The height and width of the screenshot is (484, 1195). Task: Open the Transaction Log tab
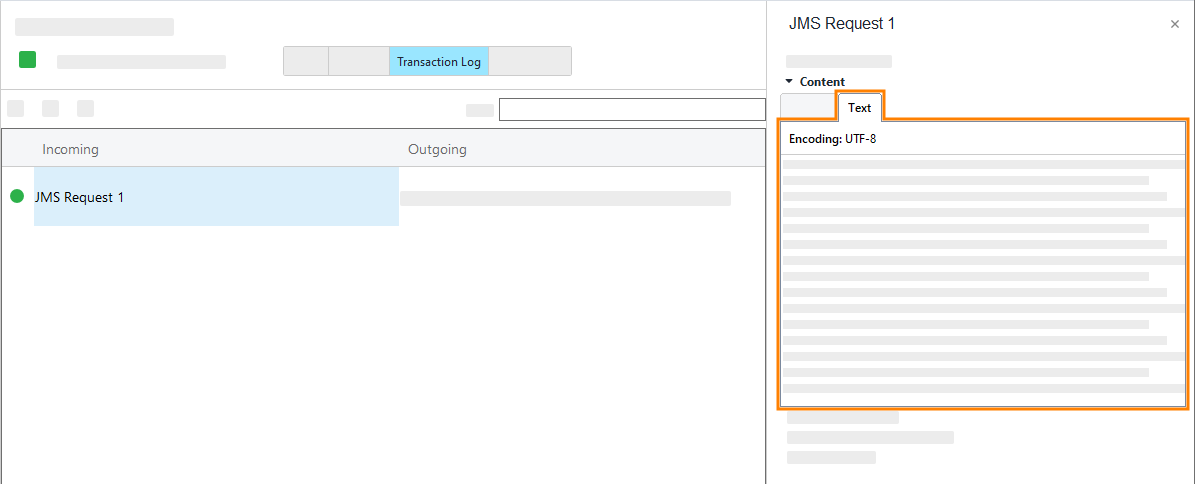[x=438, y=62]
